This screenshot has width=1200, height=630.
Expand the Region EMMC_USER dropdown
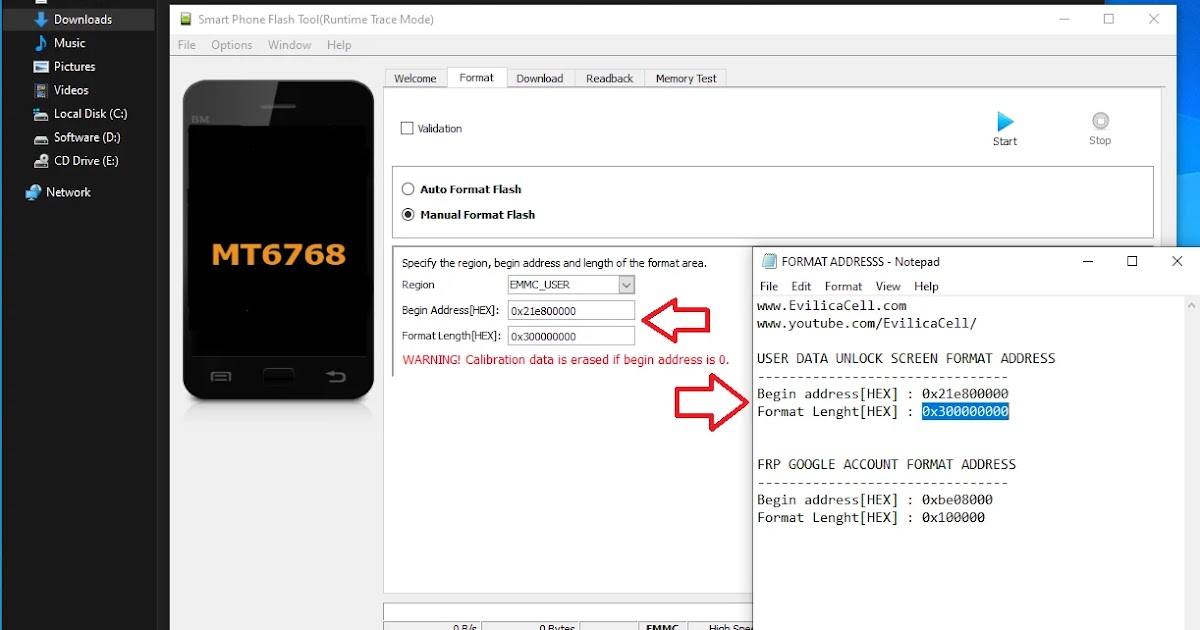coord(626,285)
